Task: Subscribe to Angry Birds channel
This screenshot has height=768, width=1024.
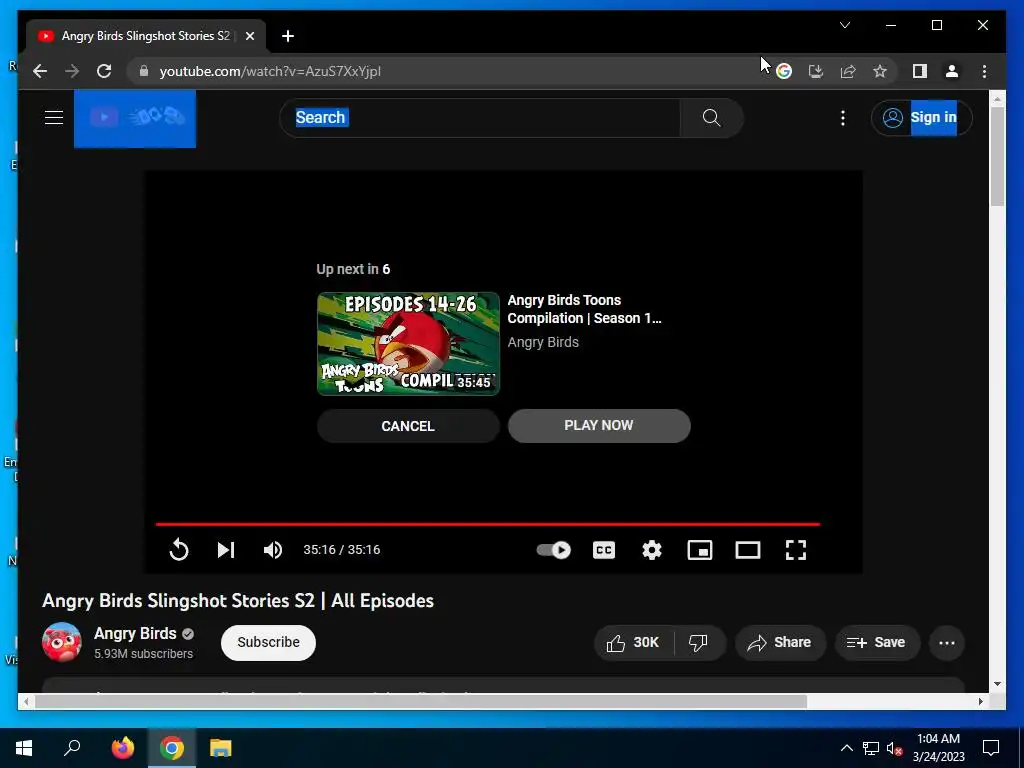Action: pyautogui.click(x=268, y=643)
